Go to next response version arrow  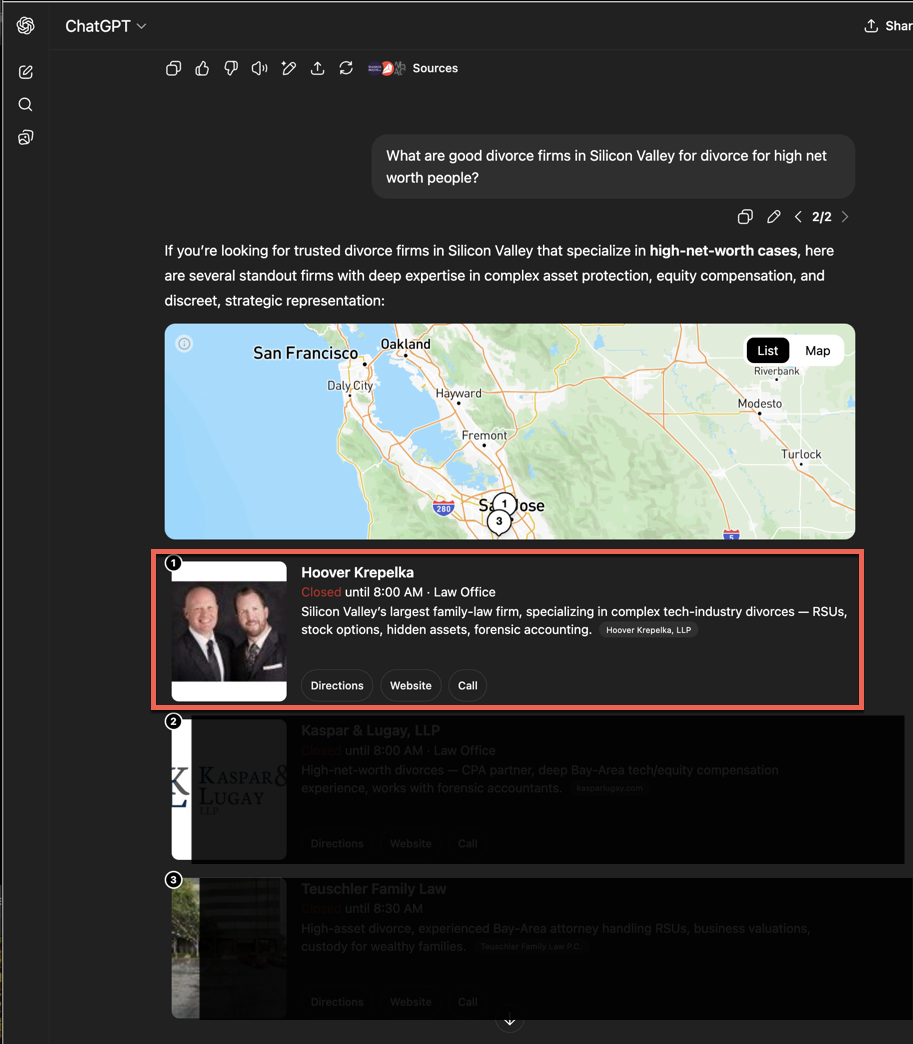pyautogui.click(x=845, y=216)
